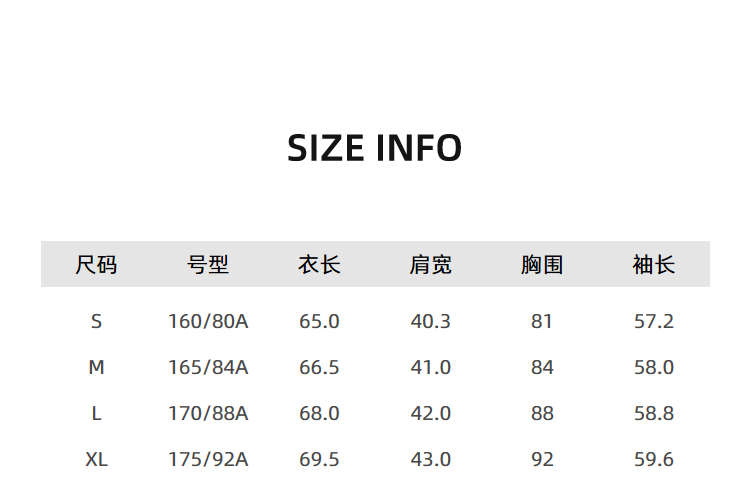Click the 袖长 column header

coord(654,265)
